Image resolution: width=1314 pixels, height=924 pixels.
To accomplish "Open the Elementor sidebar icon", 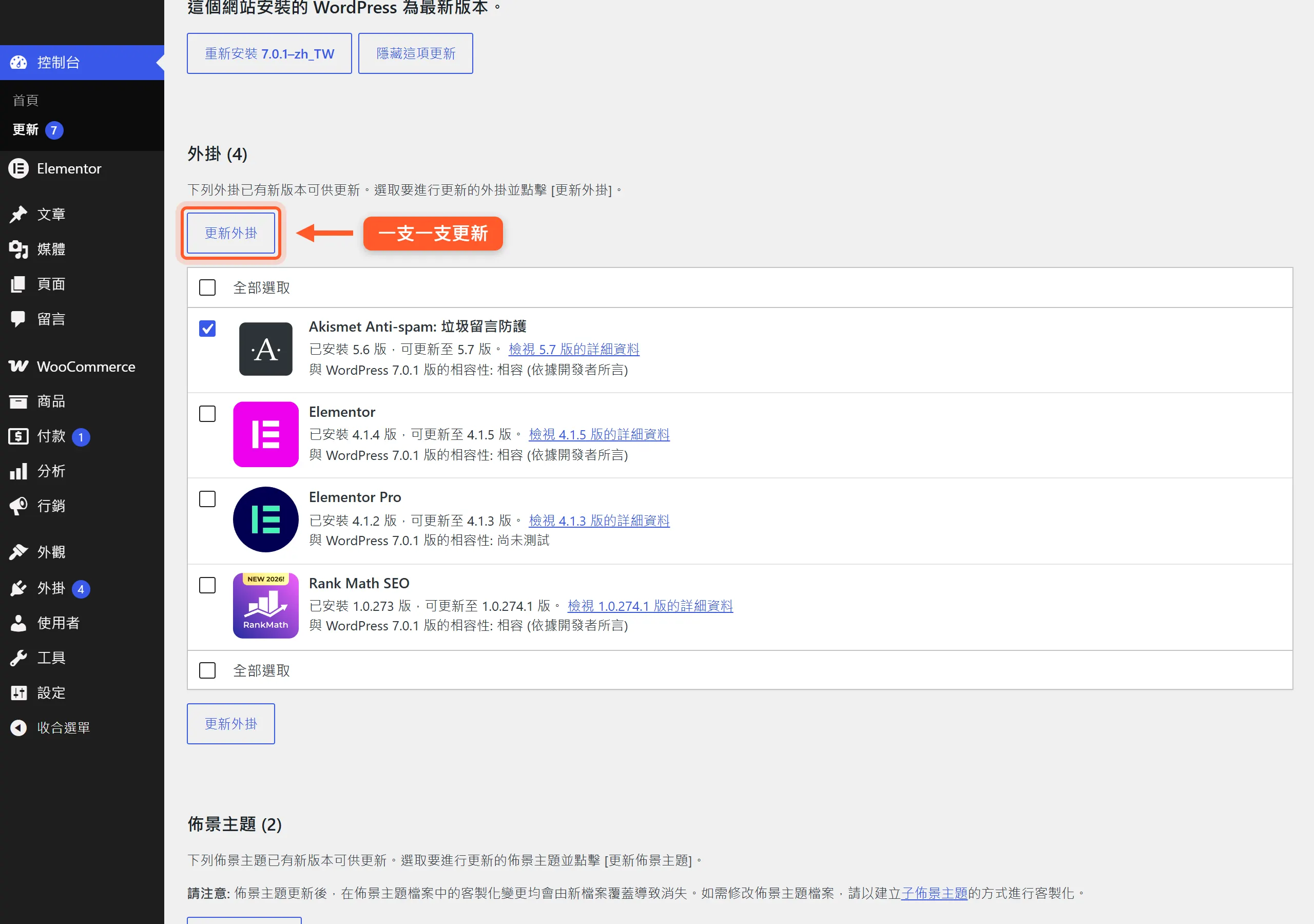I will coord(18,168).
